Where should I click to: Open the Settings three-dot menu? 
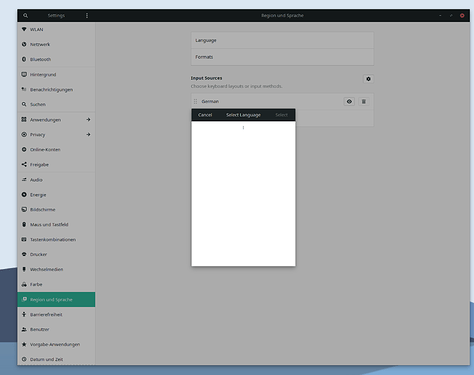pyautogui.click(x=87, y=15)
